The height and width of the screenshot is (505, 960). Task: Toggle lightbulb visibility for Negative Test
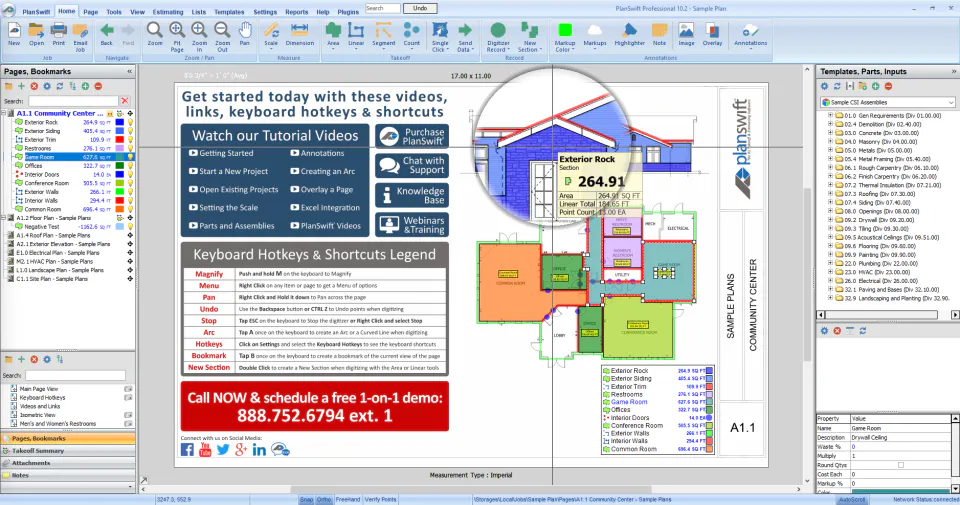pyautogui.click(x=130, y=226)
